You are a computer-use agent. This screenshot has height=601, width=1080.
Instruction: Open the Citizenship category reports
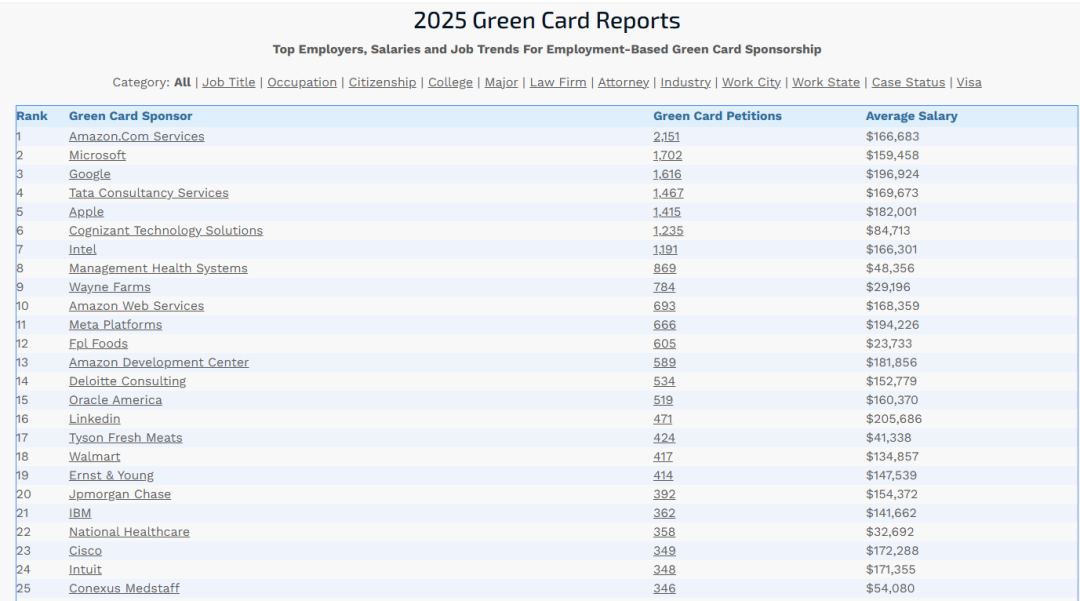[382, 82]
